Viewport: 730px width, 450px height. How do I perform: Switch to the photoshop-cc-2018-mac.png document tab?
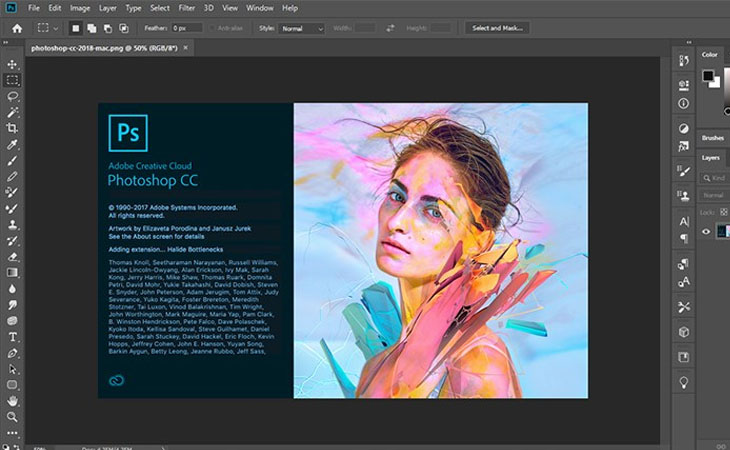click(104, 48)
